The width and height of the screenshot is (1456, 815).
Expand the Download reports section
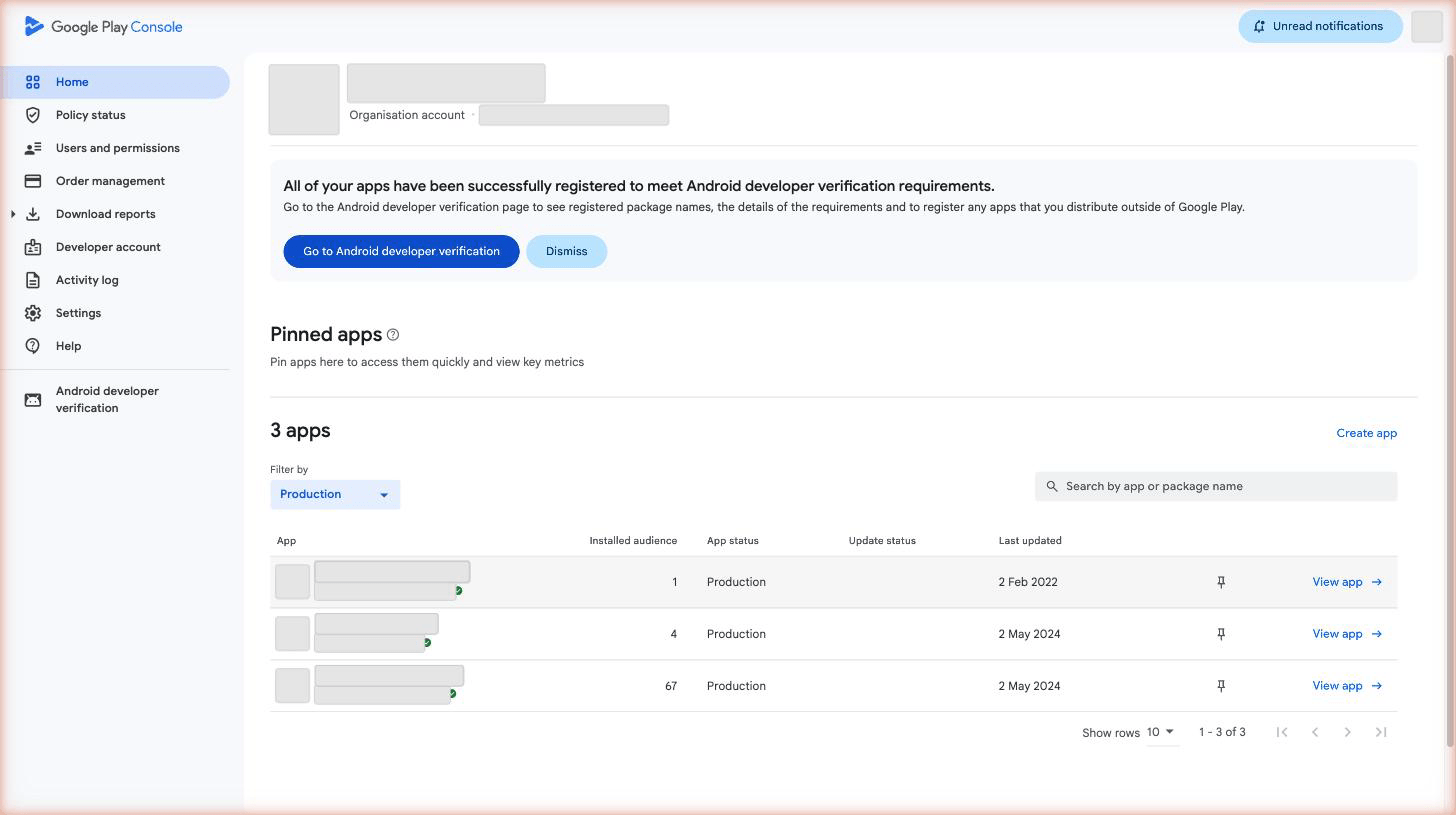point(13,214)
